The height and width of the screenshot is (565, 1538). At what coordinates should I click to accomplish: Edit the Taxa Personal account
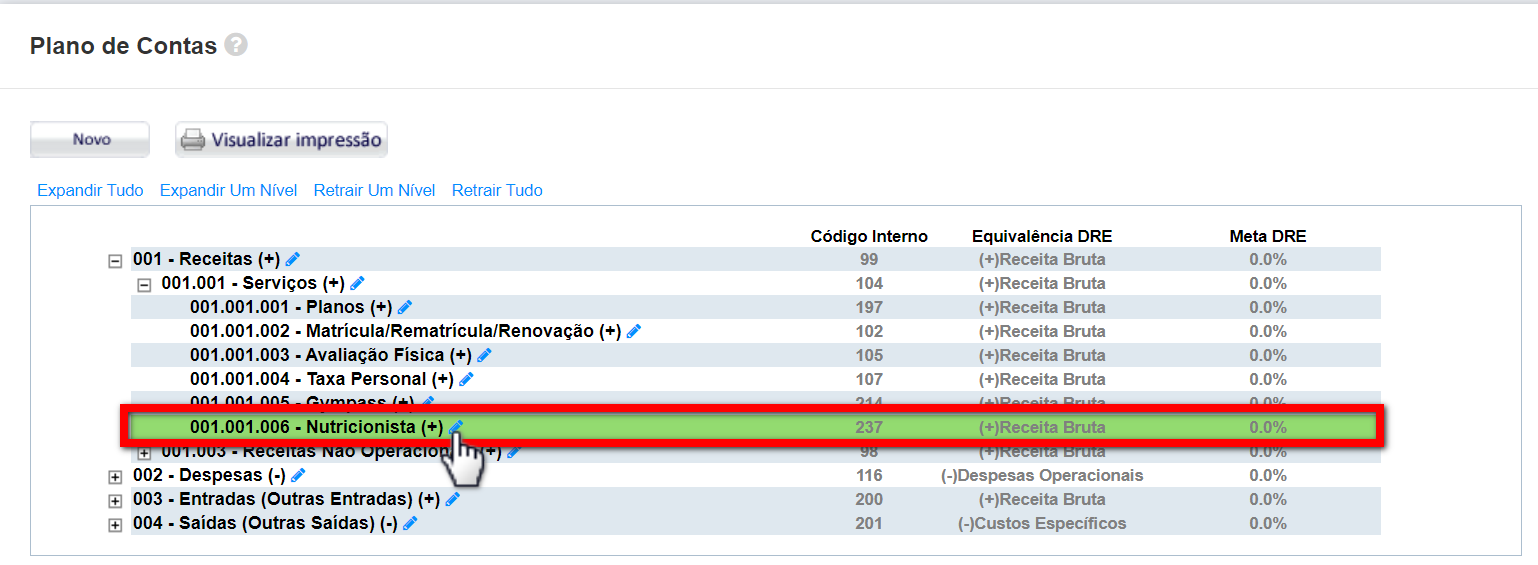coord(466,380)
